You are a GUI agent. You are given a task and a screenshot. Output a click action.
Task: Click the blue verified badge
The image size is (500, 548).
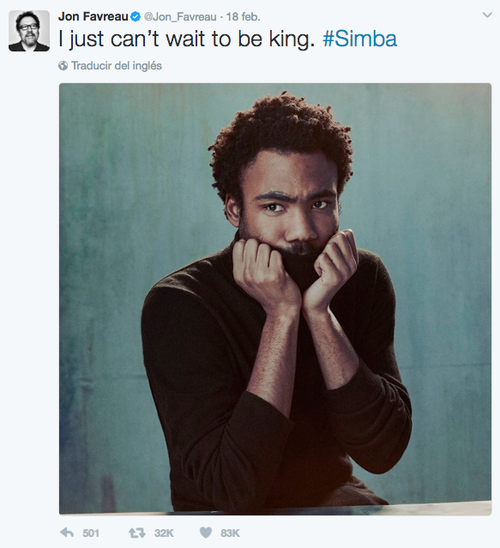(136, 16)
